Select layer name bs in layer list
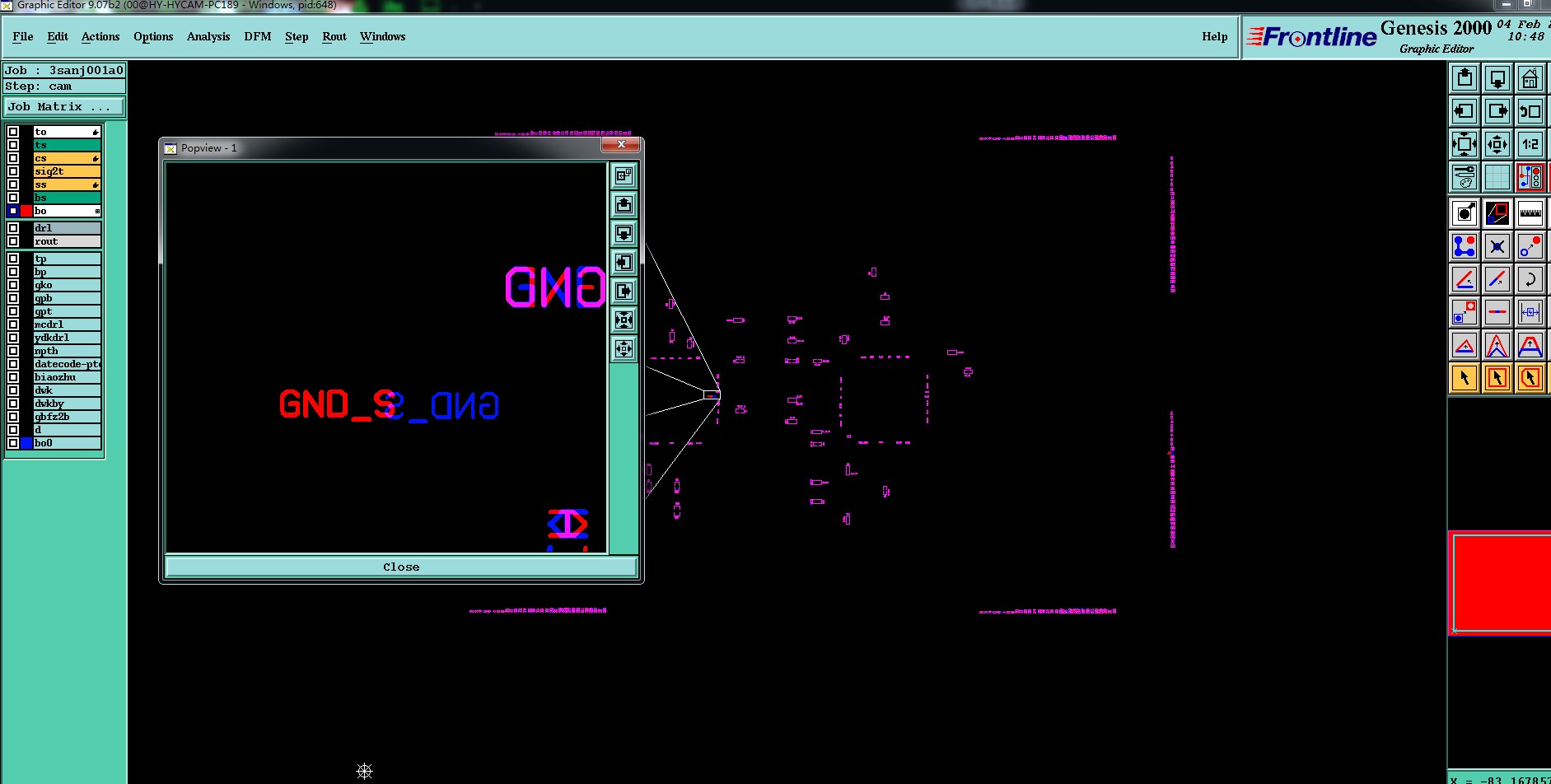This screenshot has height=784, width=1551. [x=67, y=198]
